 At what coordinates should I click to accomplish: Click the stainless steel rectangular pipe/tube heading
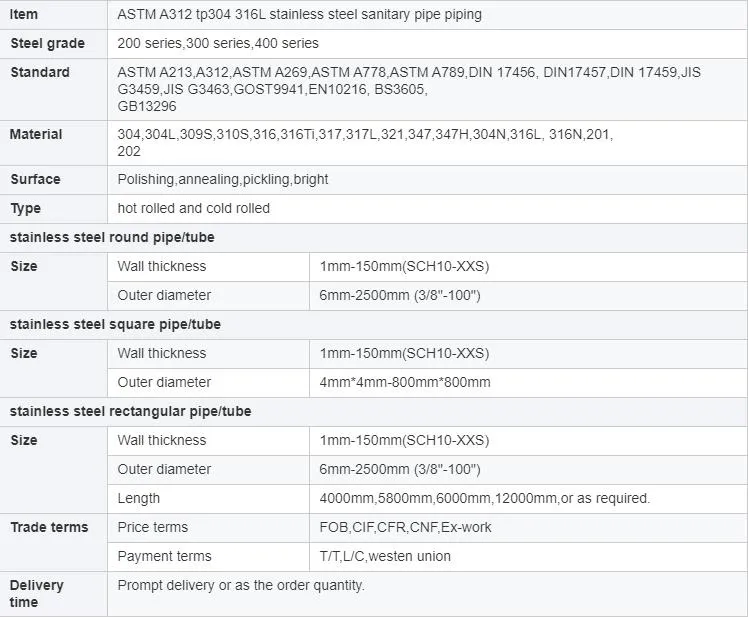point(130,411)
